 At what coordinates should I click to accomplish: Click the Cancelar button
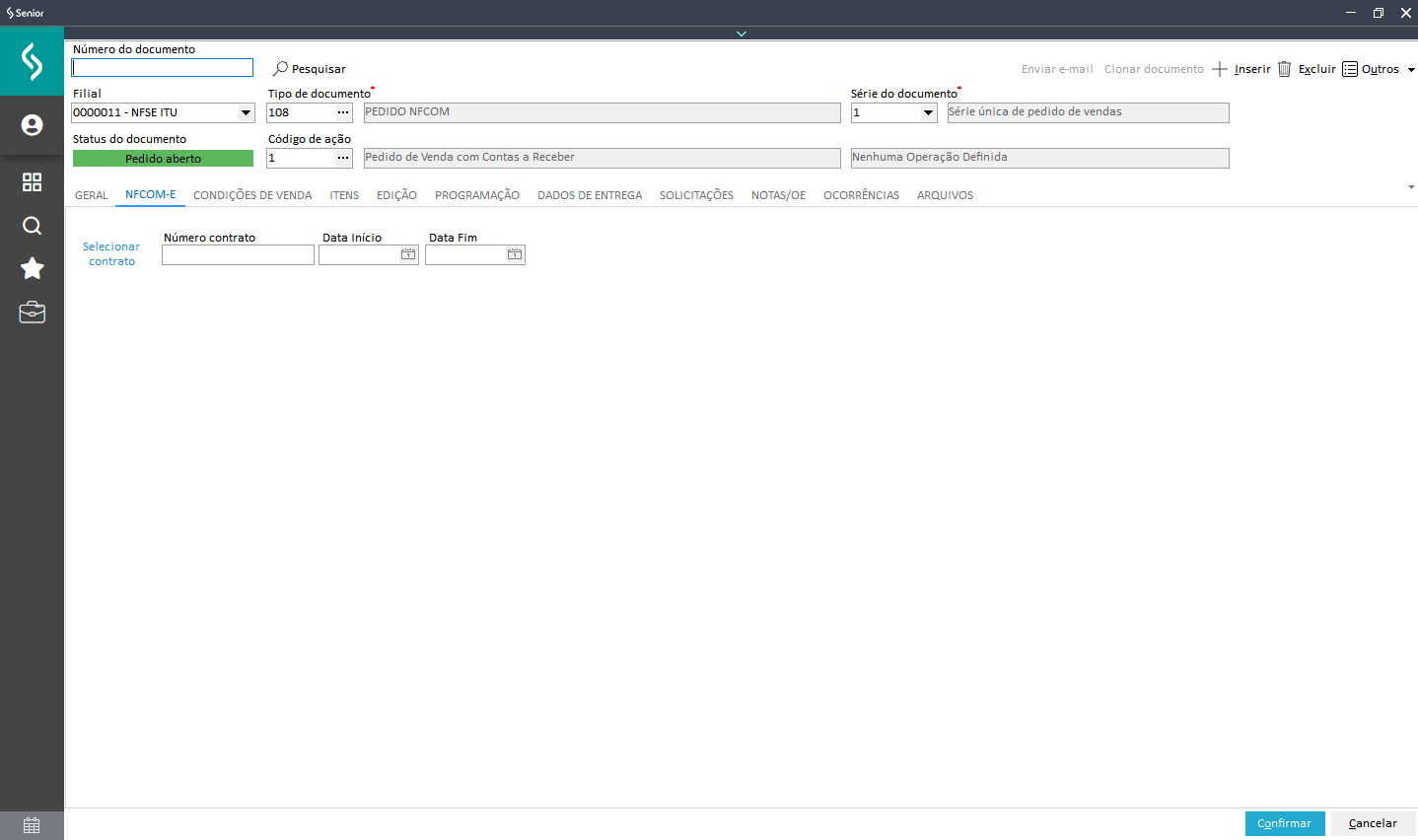click(x=1373, y=823)
